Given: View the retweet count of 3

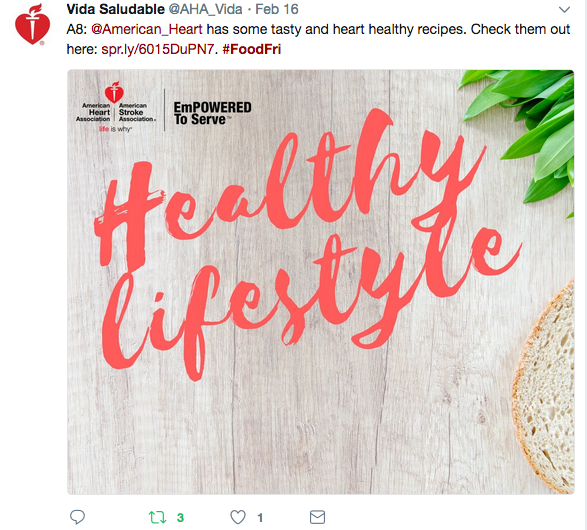Looking at the screenshot, I should point(180,518).
